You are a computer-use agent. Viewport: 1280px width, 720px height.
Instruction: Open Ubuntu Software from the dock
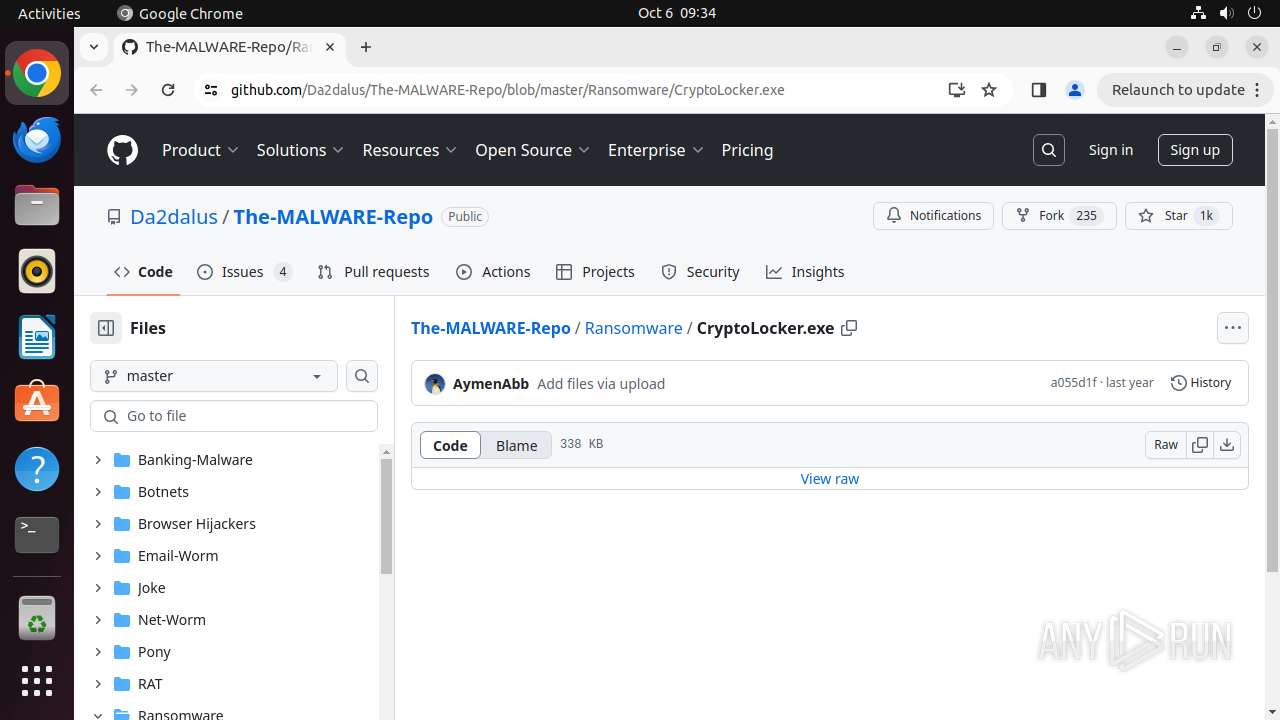(37, 403)
